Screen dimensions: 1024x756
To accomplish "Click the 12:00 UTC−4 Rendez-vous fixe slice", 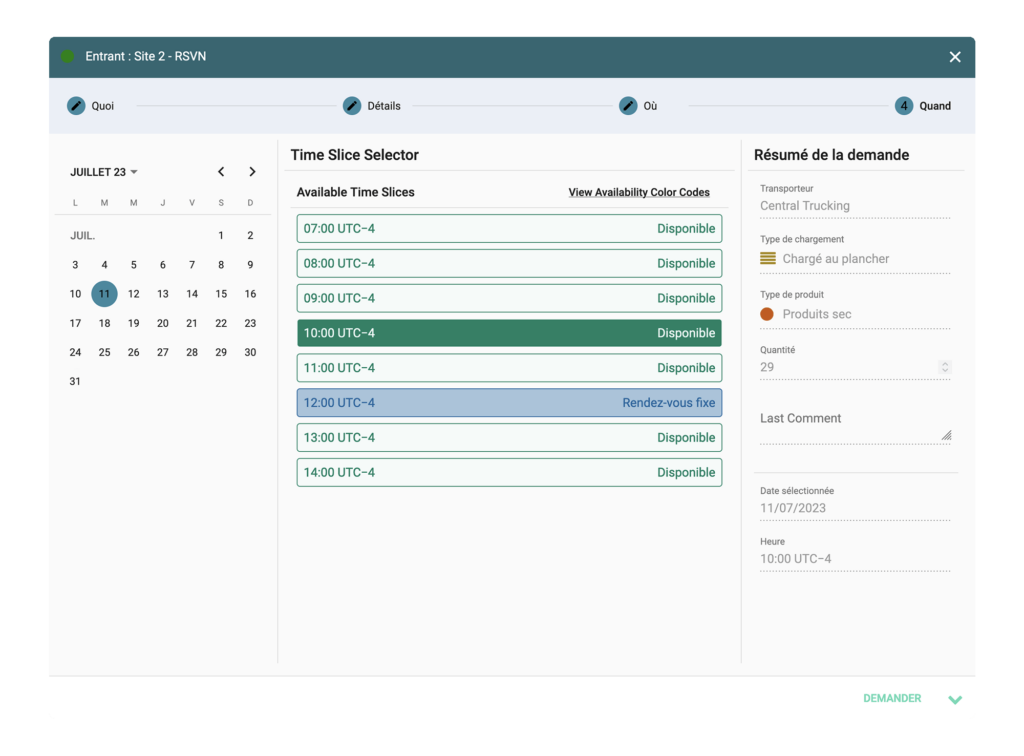I will coord(509,403).
